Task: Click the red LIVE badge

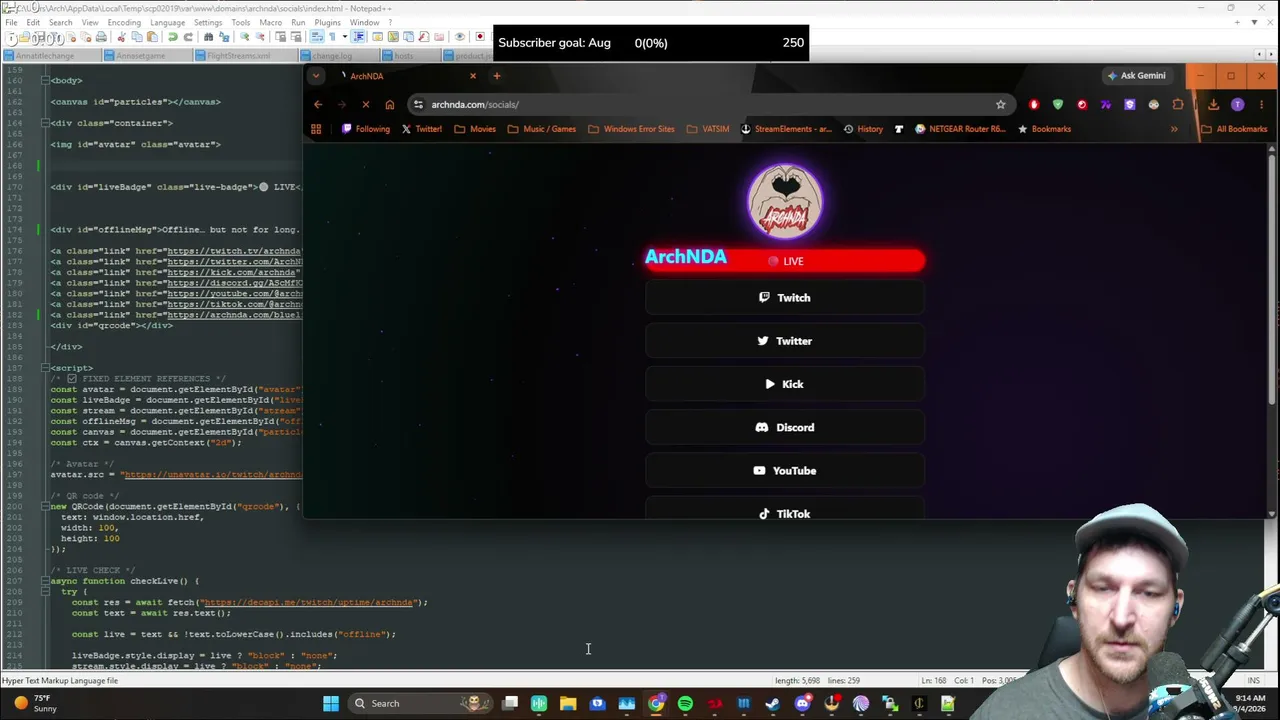Action: click(785, 261)
